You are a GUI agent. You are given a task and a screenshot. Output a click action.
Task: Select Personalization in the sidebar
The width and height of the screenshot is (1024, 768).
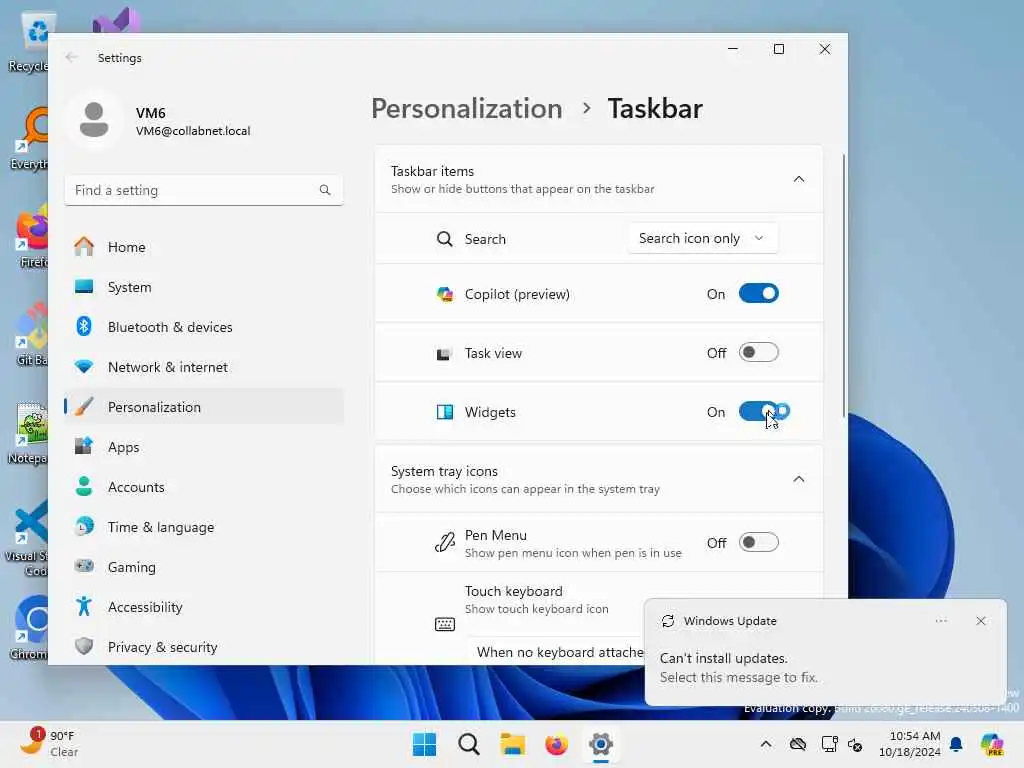click(x=204, y=407)
